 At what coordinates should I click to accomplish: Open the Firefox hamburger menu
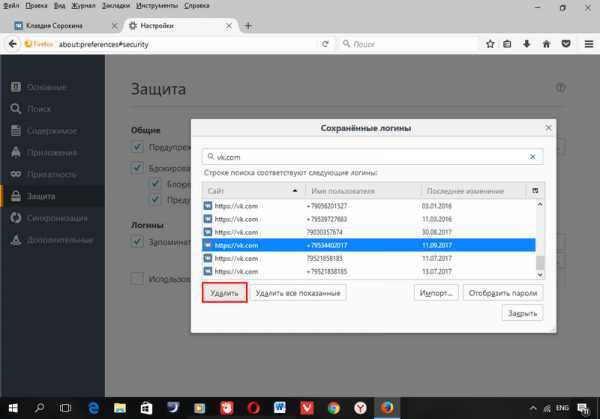(589, 44)
